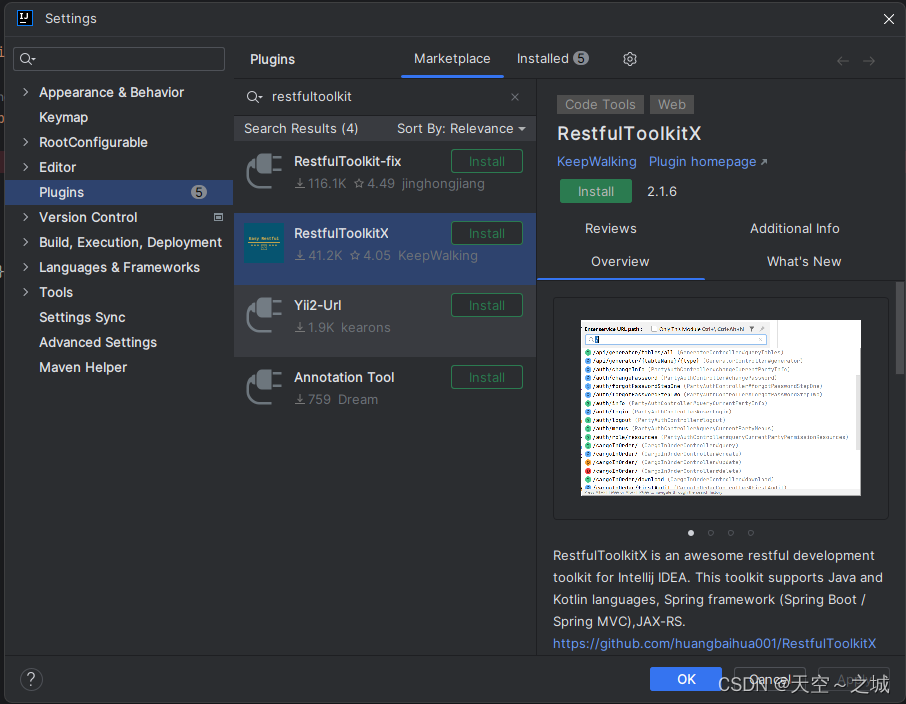Open the Sort By Relevance dropdown
The width and height of the screenshot is (906, 704).
tap(461, 128)
